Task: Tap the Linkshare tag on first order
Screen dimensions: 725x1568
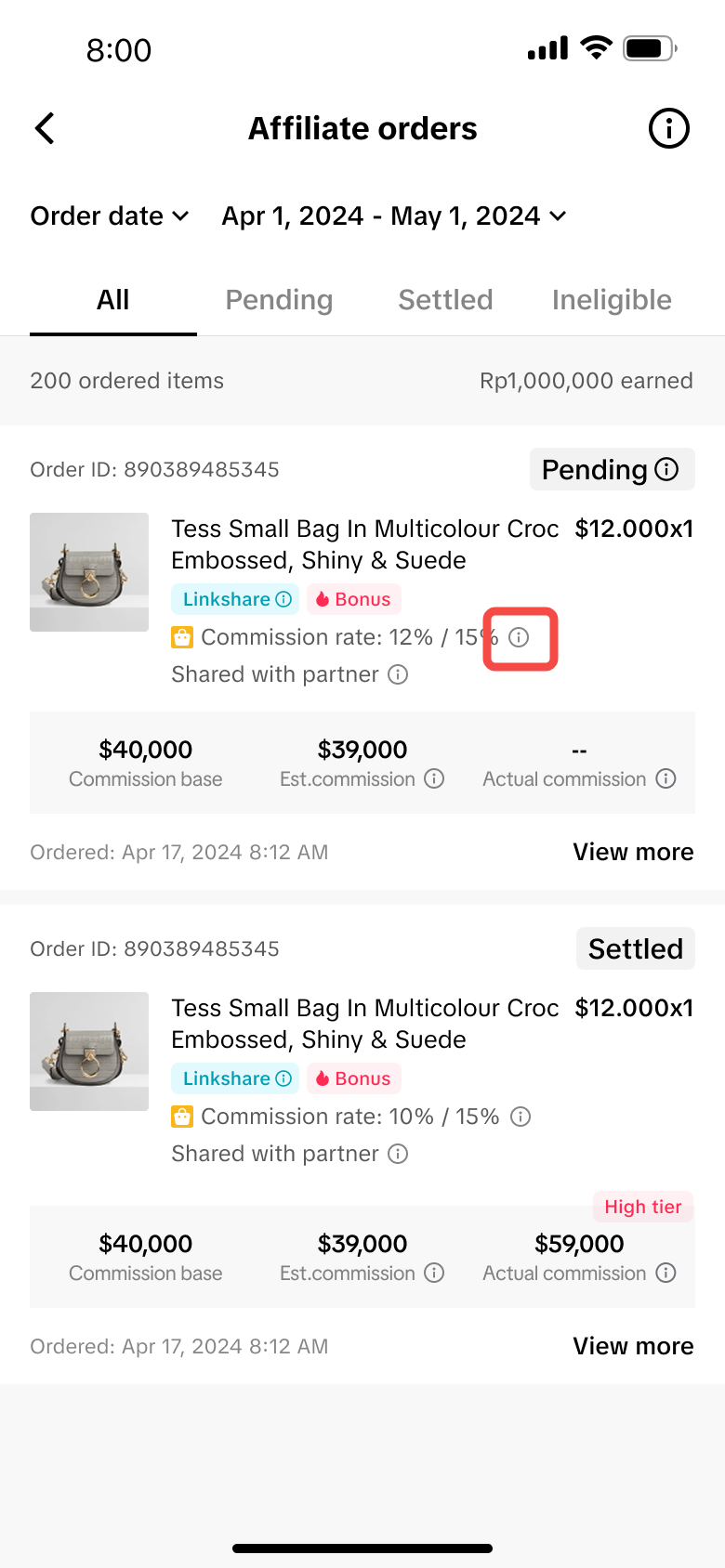Action: [x=235, y=599]
